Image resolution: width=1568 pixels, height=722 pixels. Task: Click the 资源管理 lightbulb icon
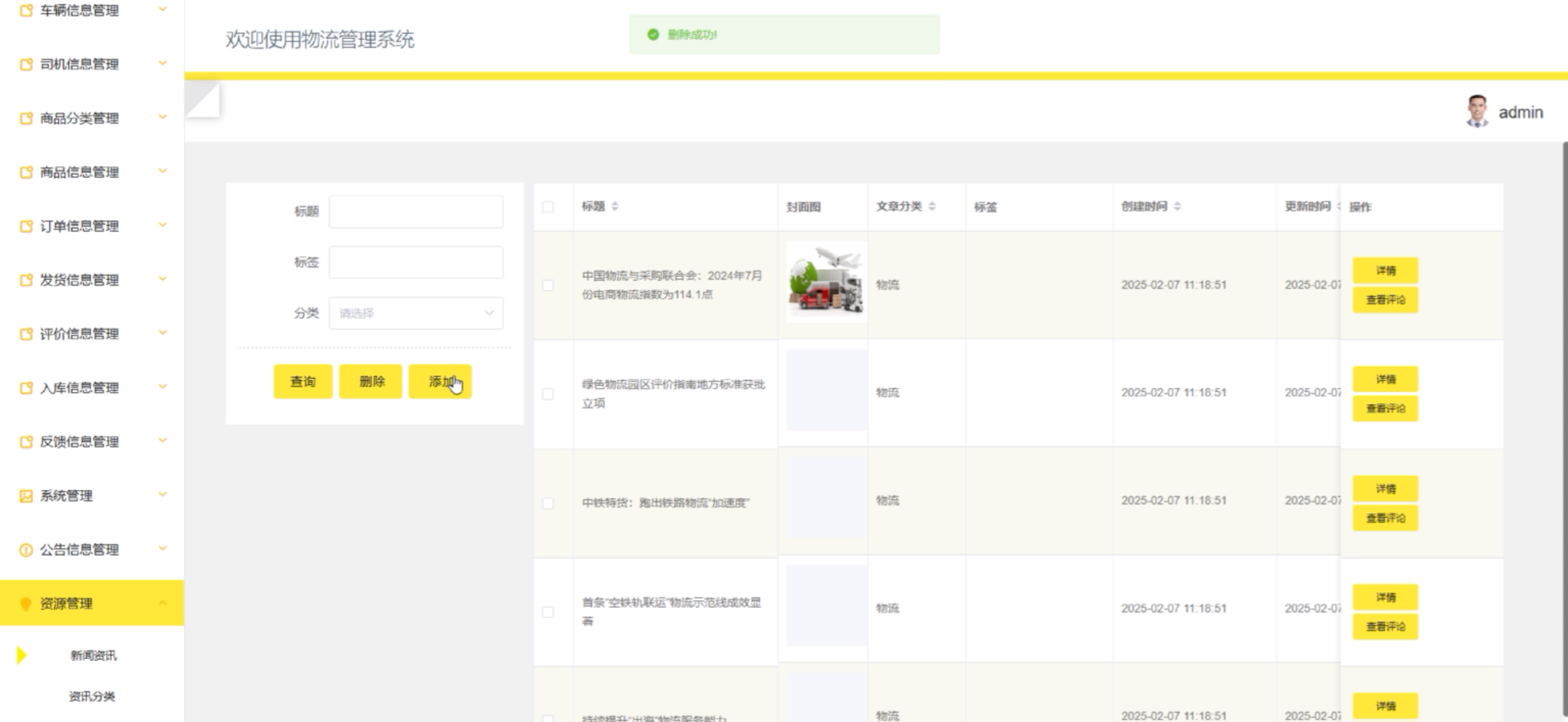pyautogui.click(x=26, y=604)
